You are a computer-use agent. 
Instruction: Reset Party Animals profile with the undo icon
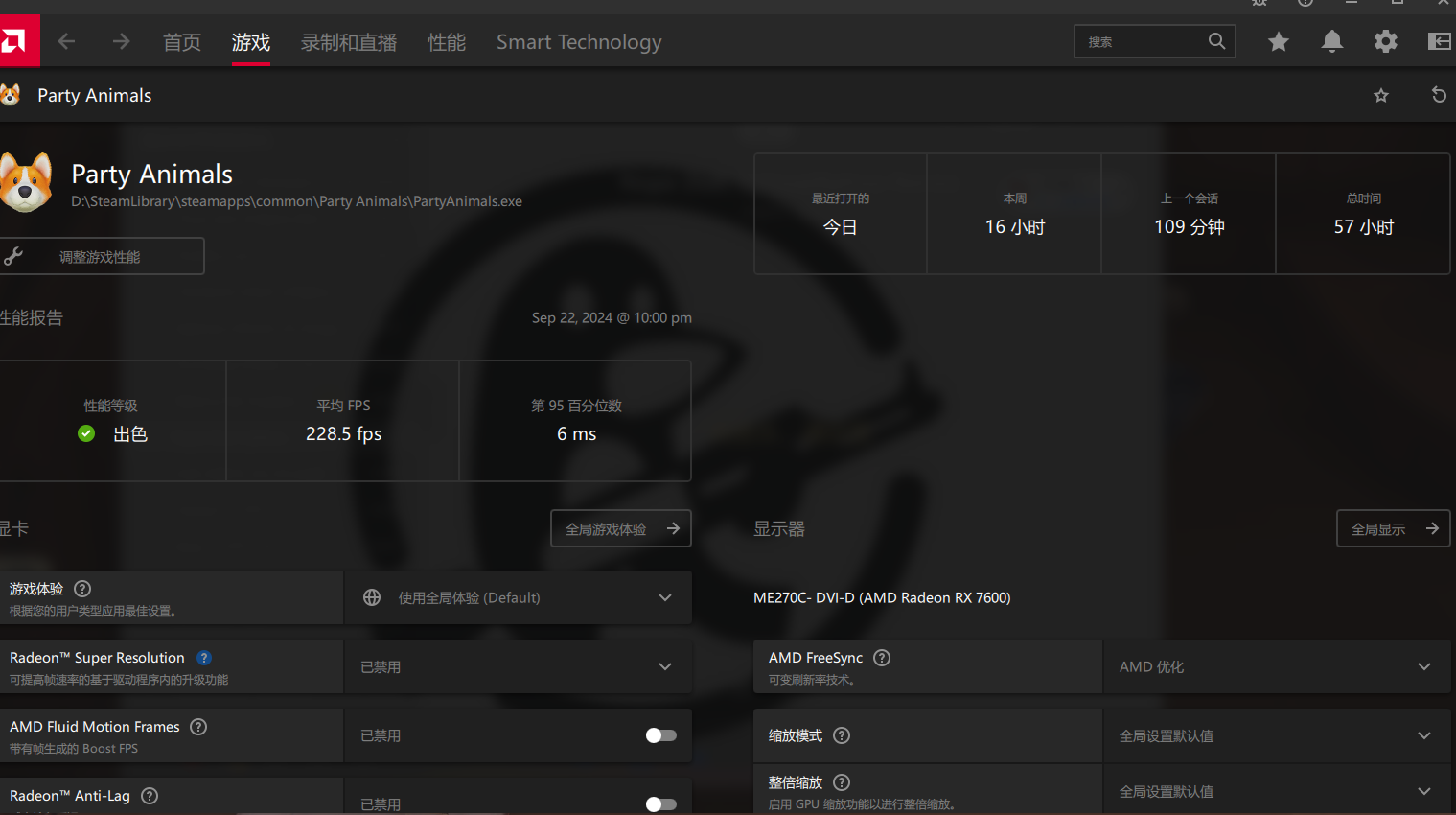point(1439,95)
